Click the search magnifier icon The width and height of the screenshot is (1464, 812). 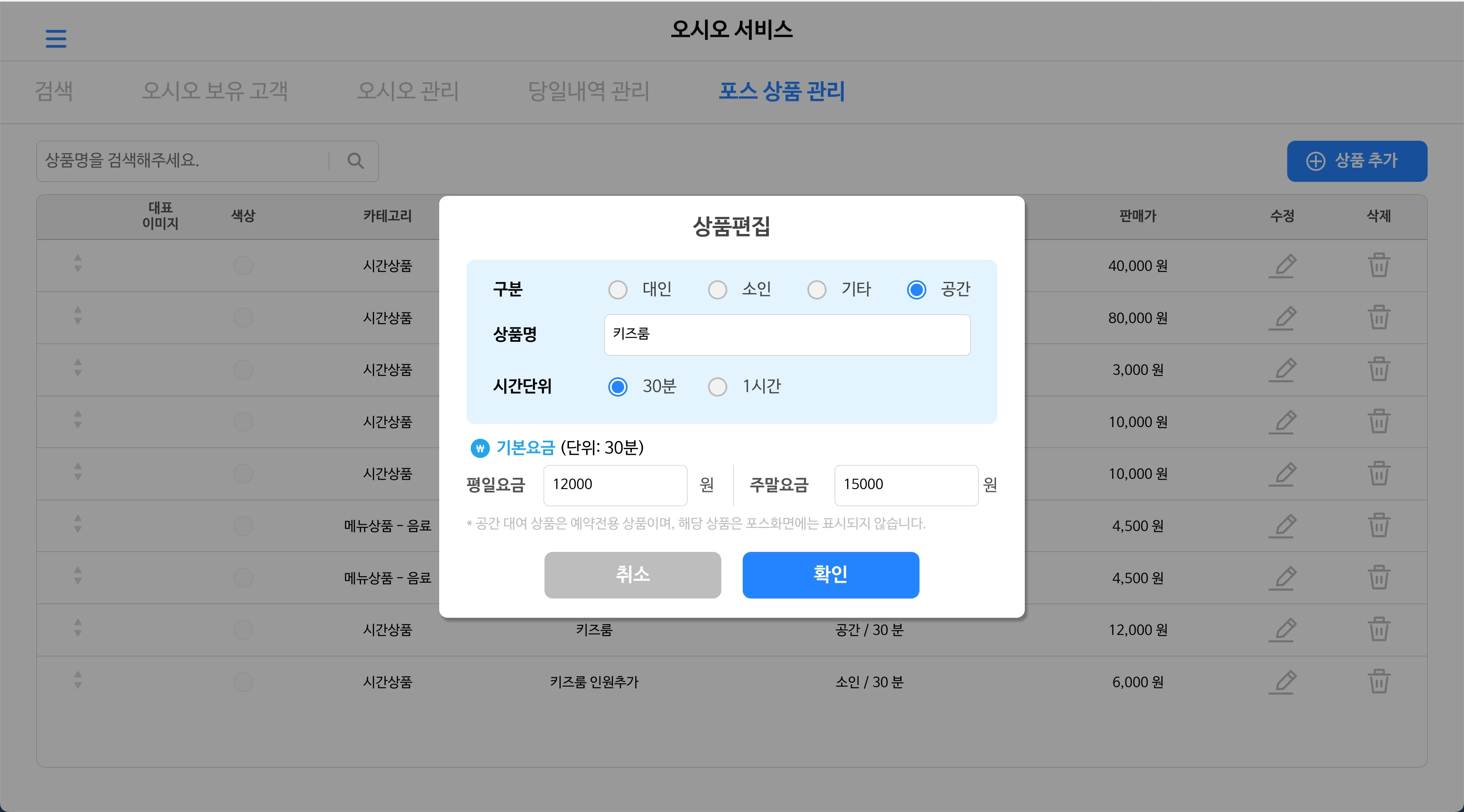(x=355, y=161)
